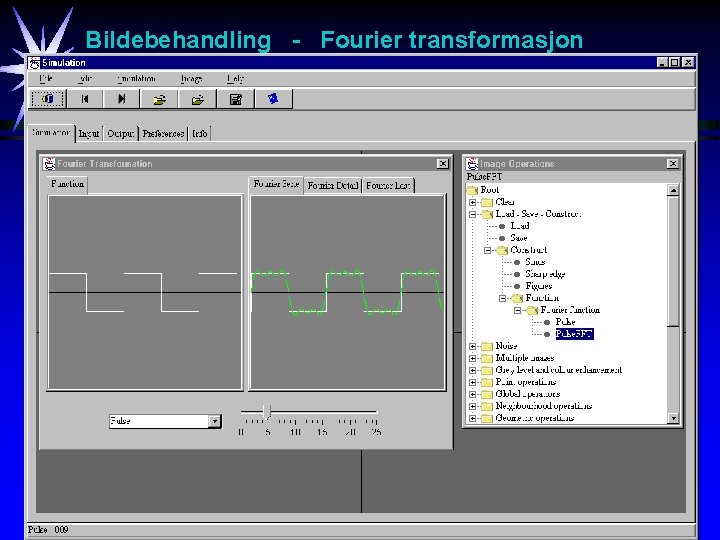Click the step-forward toolbar icon
720x540 pixels.
pos(122,99)
